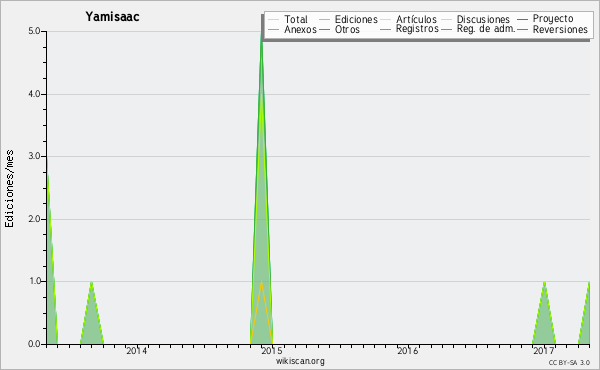Screen dimensions: 600x370
Task: Select the Artículos legend entry
Action: tap(416, 19)
